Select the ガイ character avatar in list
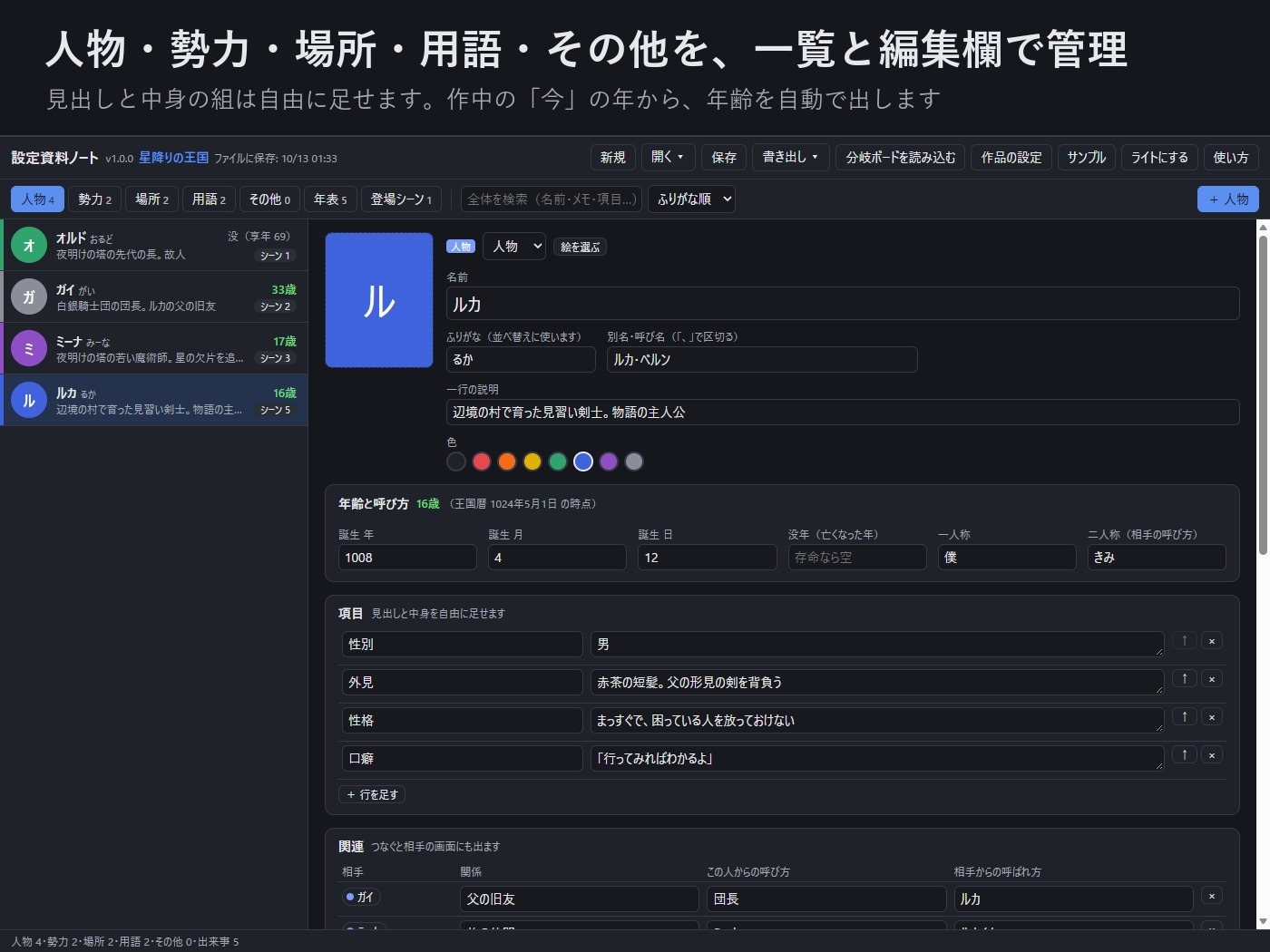This screenshot has height=952, width=1270. pyautogui.click(x=29, y=296)
